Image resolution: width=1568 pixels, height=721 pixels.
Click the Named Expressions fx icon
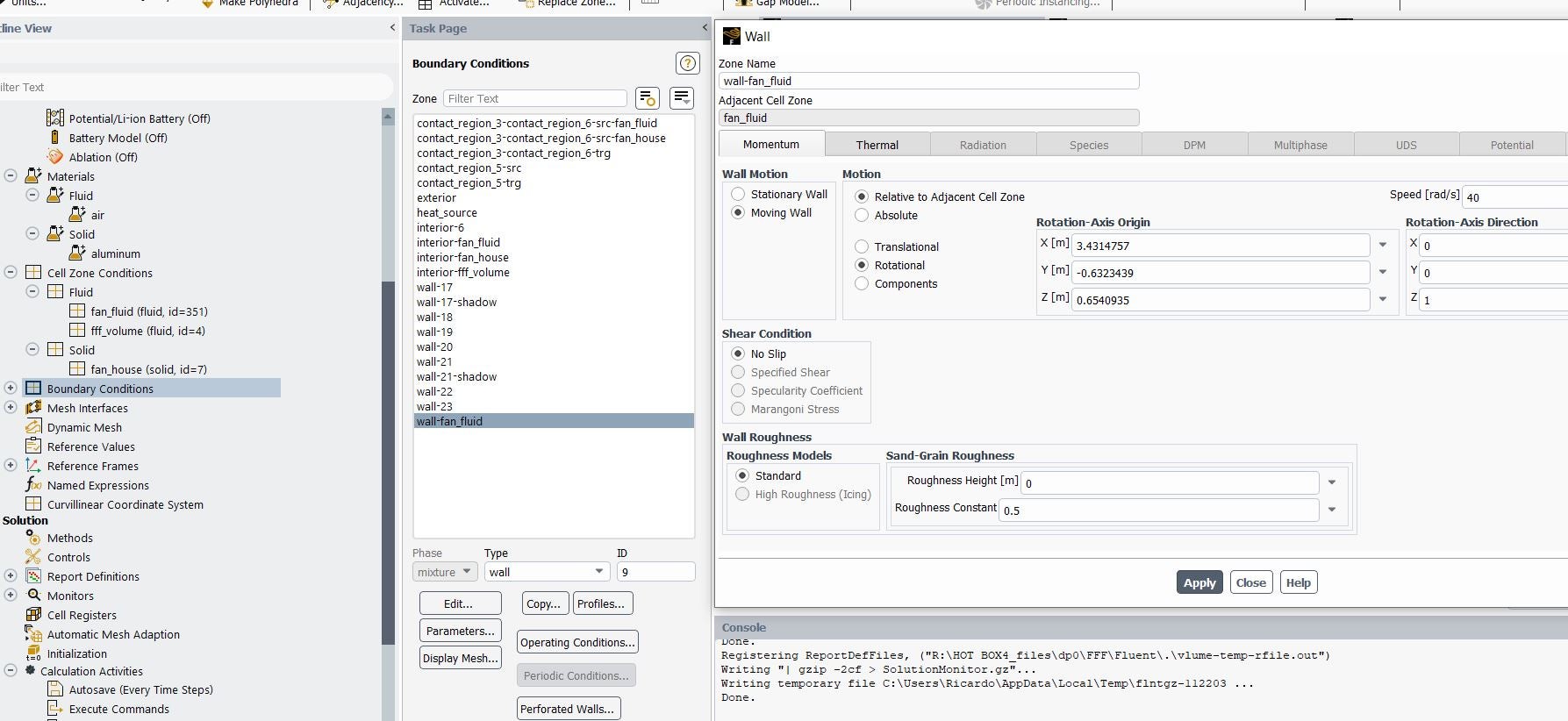pos(33,485)
